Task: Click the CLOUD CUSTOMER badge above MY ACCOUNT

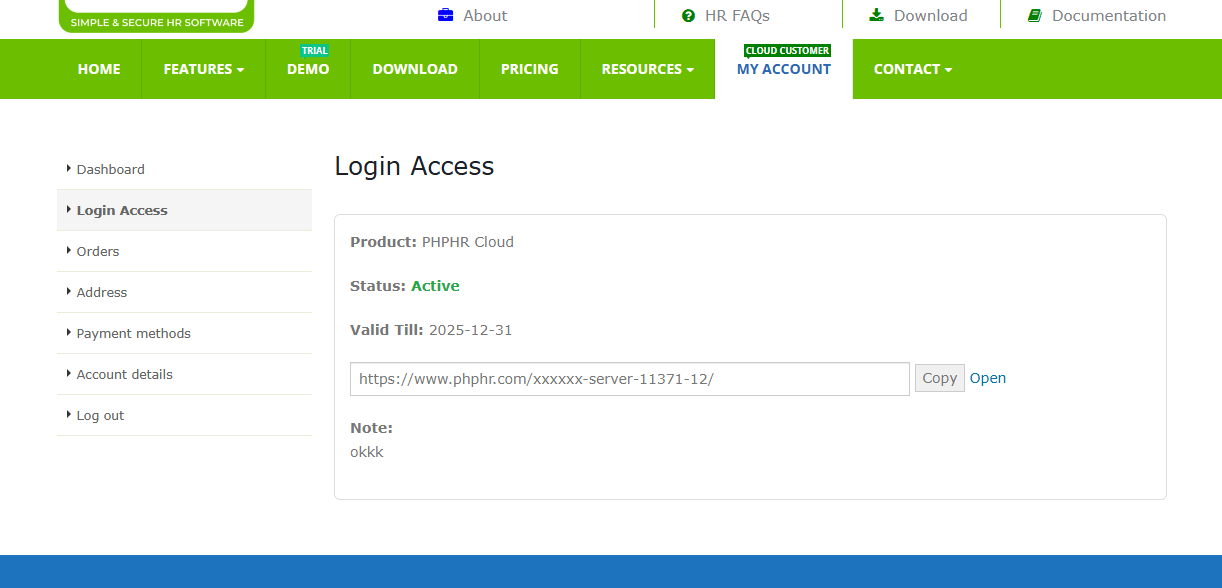Action: tap(786, 50)
